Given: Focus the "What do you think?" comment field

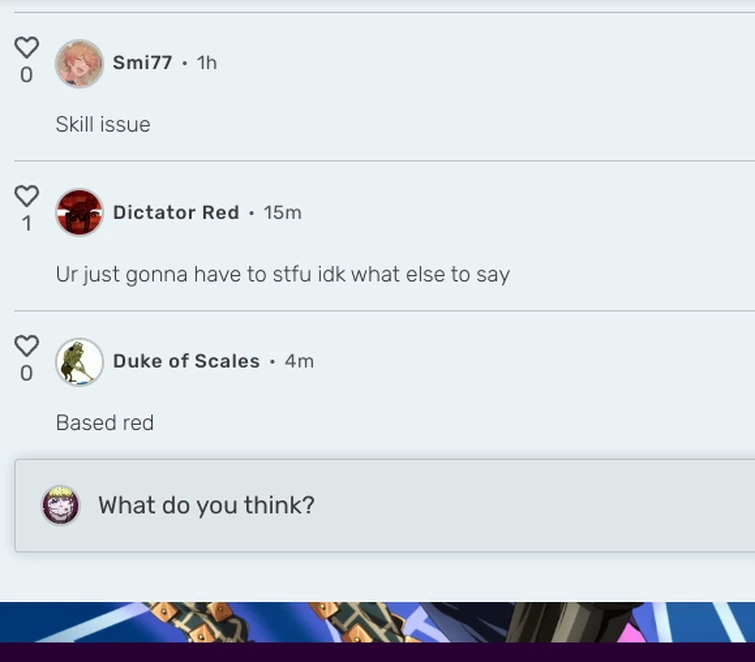Looking at the screenshot, I should click(x=385, y=506).
